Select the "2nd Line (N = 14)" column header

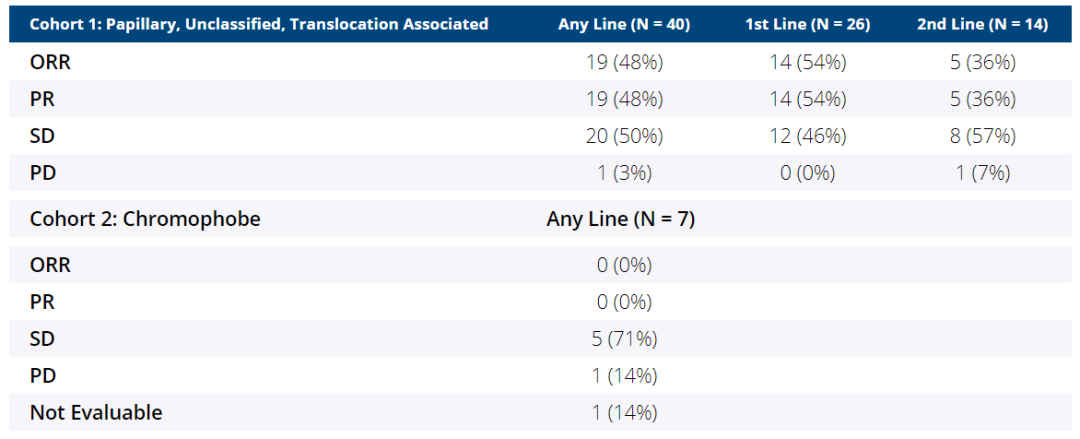[982, 24]
